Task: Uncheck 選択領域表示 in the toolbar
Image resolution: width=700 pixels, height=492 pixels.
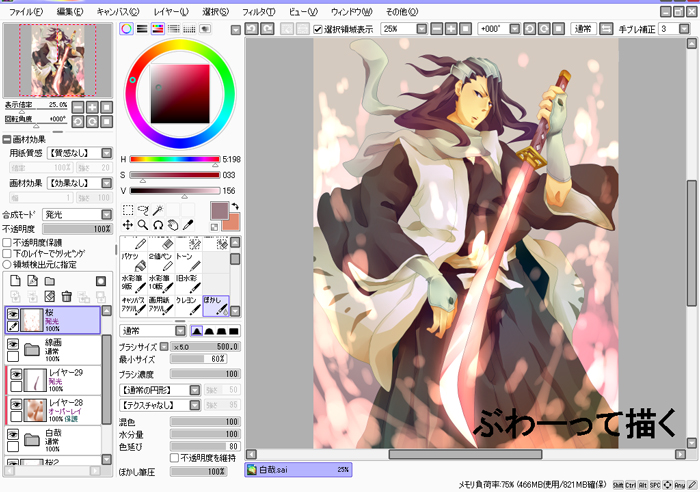Action: point(318,30)
